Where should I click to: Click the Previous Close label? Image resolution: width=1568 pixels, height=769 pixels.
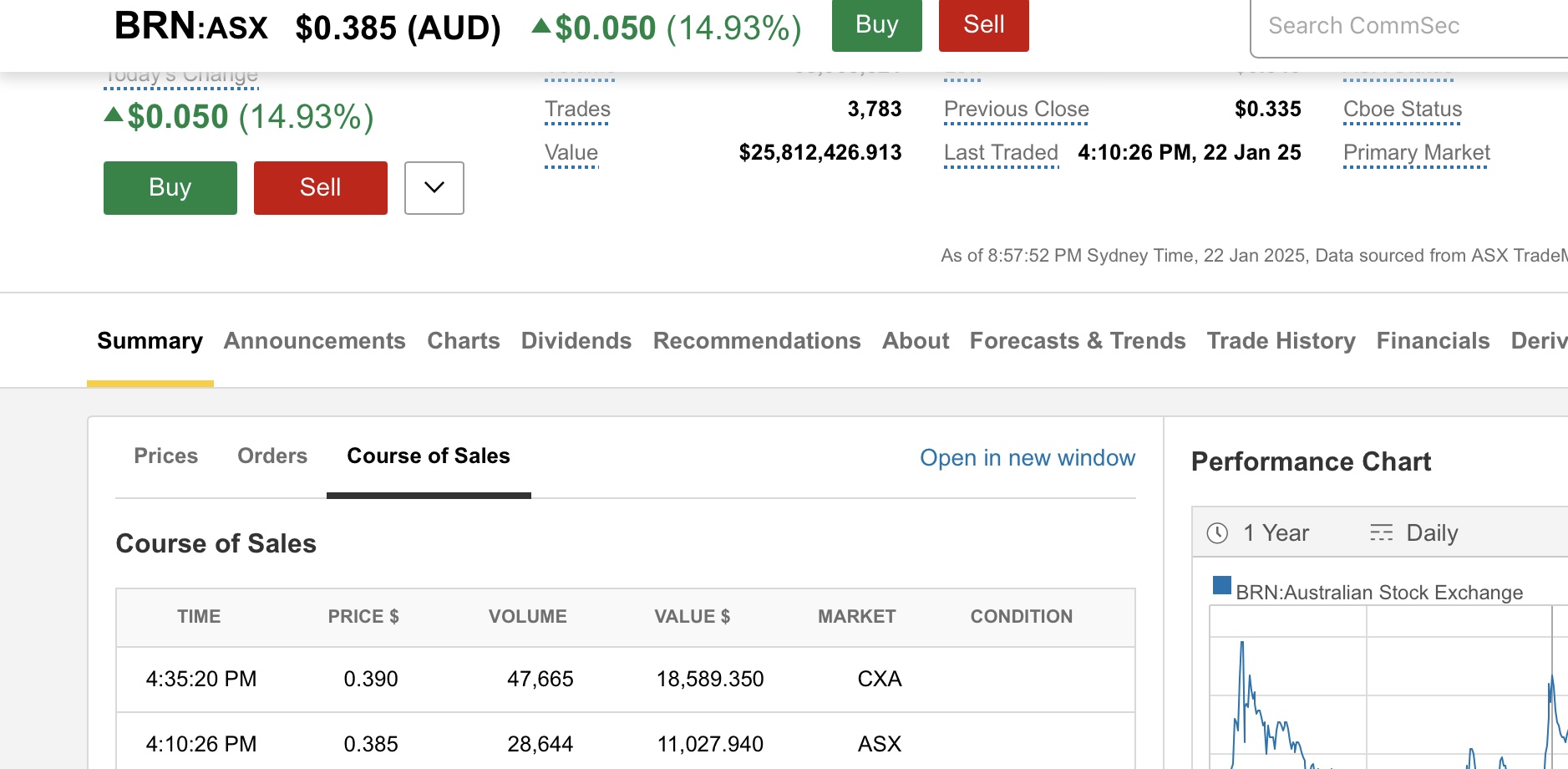(x=1017, y=109)
